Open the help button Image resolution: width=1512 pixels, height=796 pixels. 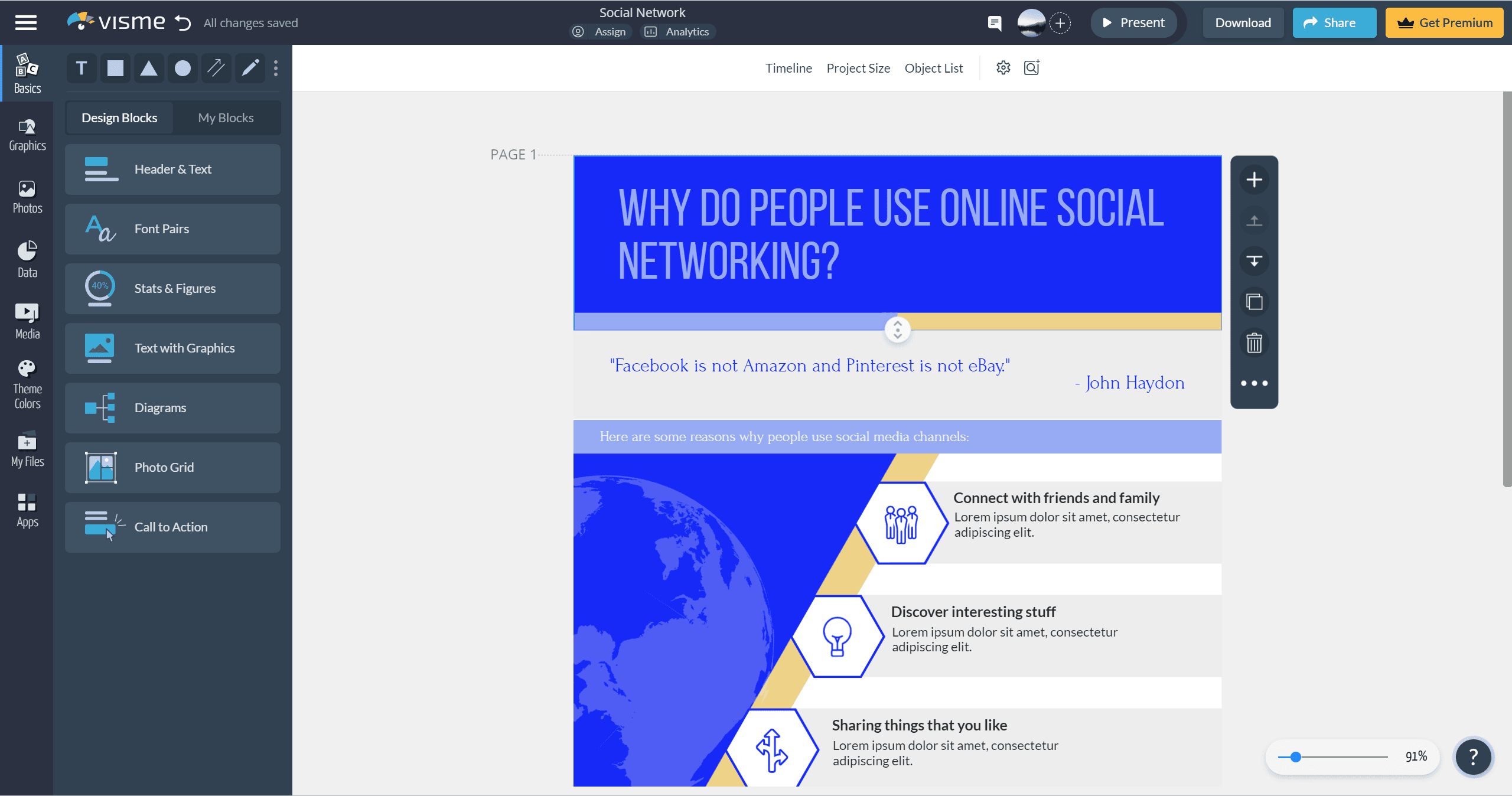tap(1473, 756)
